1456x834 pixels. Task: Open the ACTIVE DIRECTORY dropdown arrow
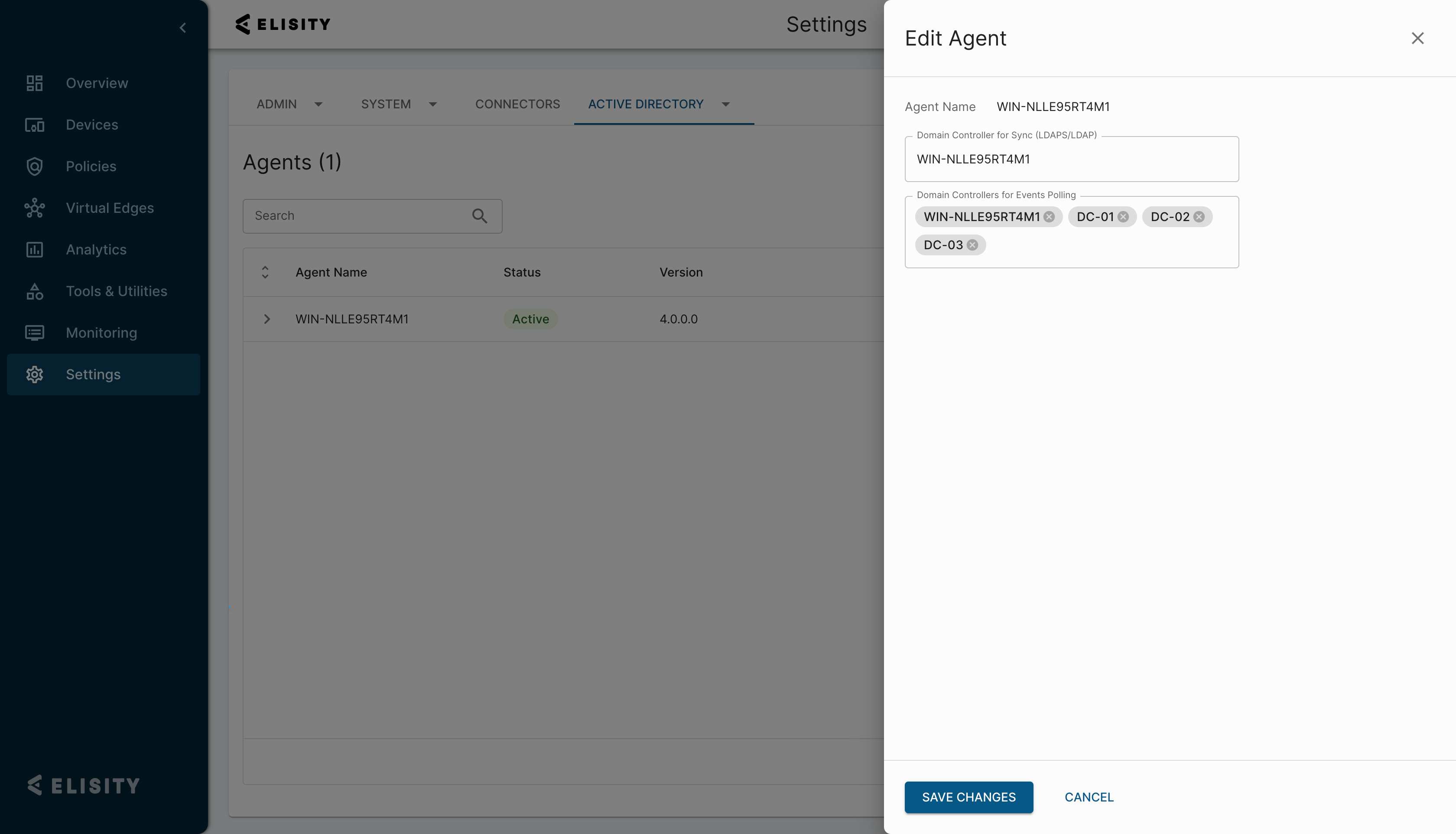725,104
